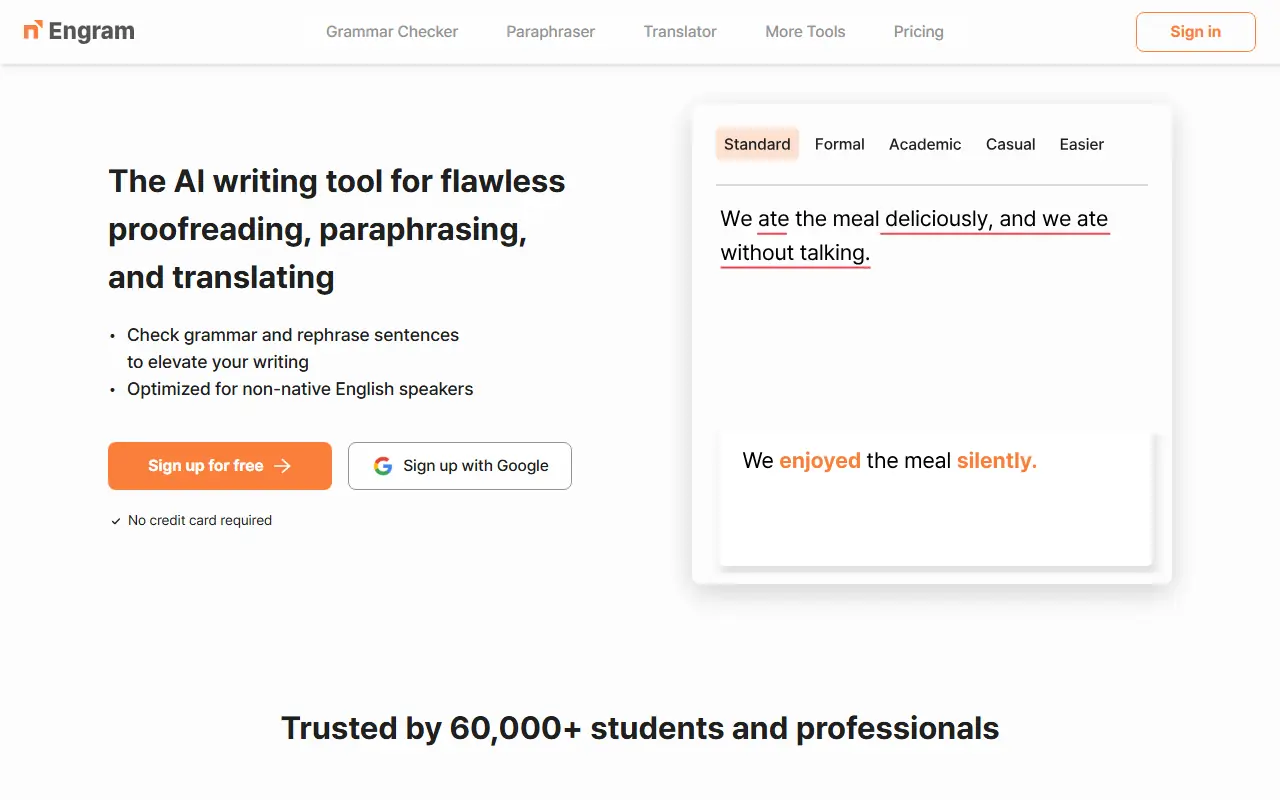Select the Casual style tab
Screen dimensions: 1280x800
click(x=1010, y=144)
